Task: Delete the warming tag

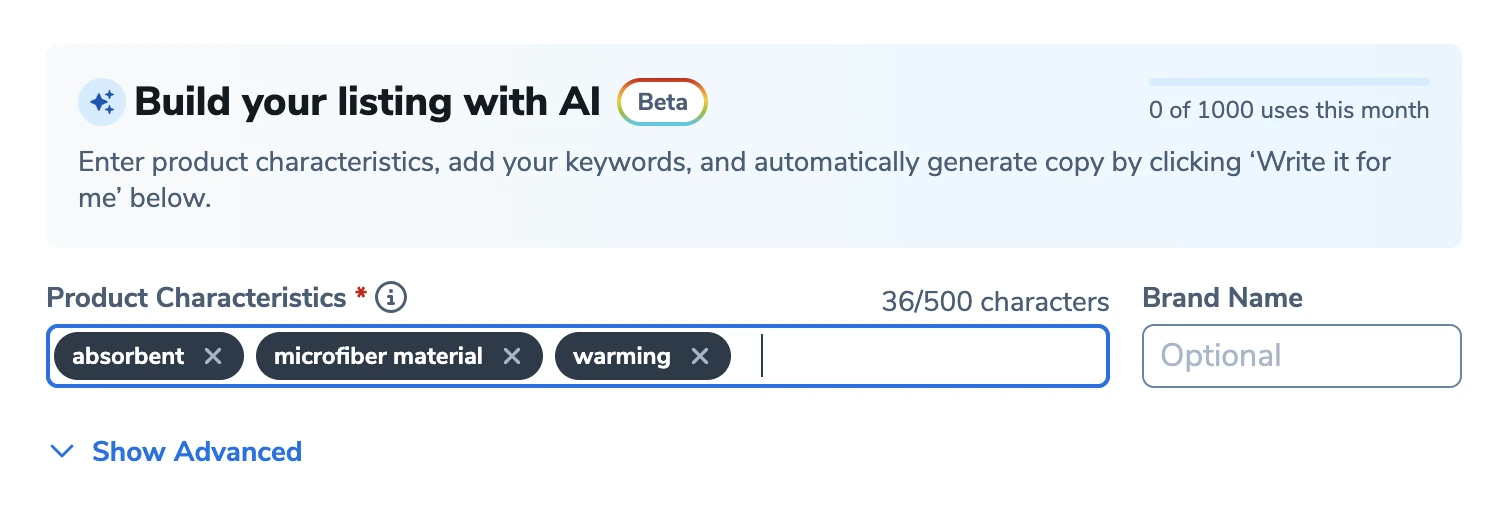Action: point(700,356)
